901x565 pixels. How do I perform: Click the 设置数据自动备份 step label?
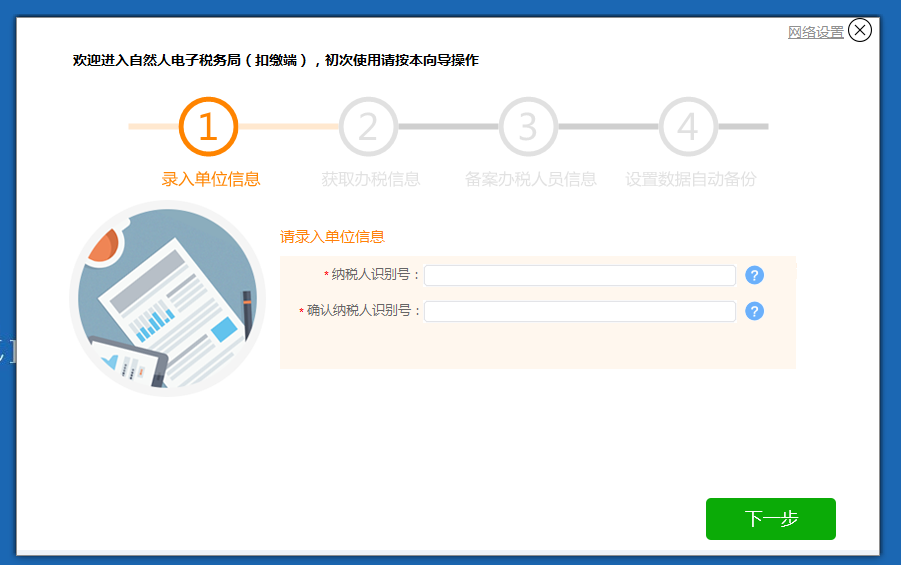[691, 179]
